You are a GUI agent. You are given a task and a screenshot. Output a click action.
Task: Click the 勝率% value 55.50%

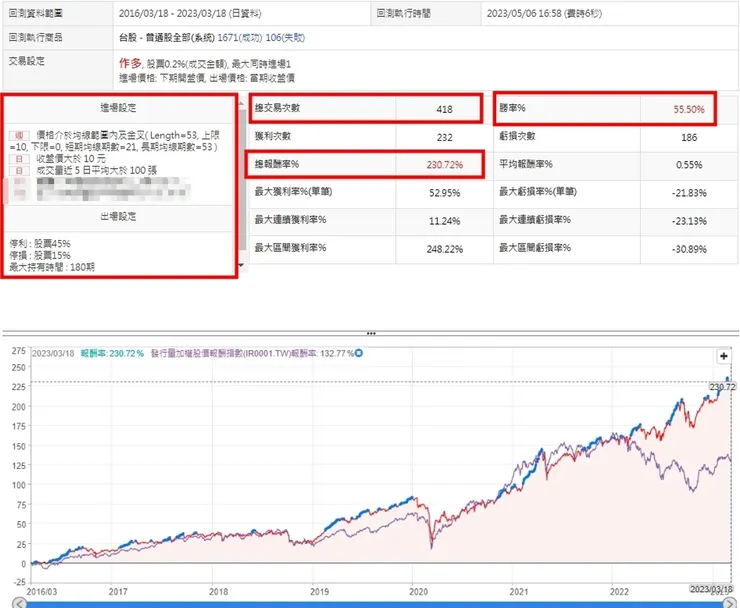pos(689,110)
